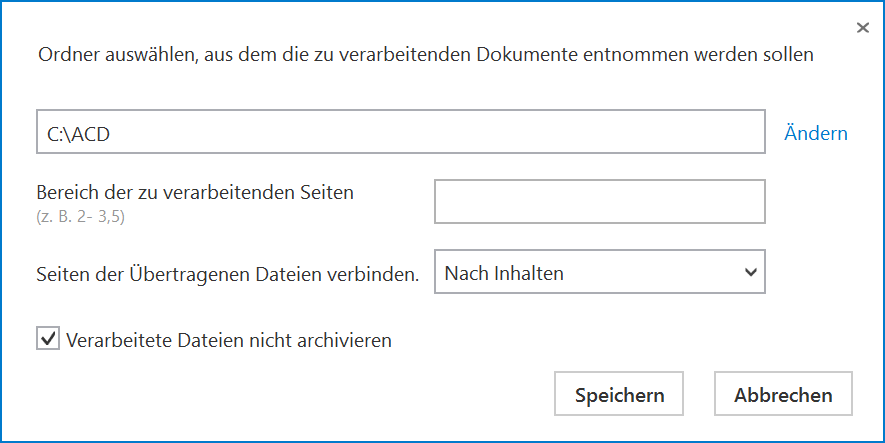
Task: Click the Bereich der zu verarbeitenden Seiten label
Action: 195,192
